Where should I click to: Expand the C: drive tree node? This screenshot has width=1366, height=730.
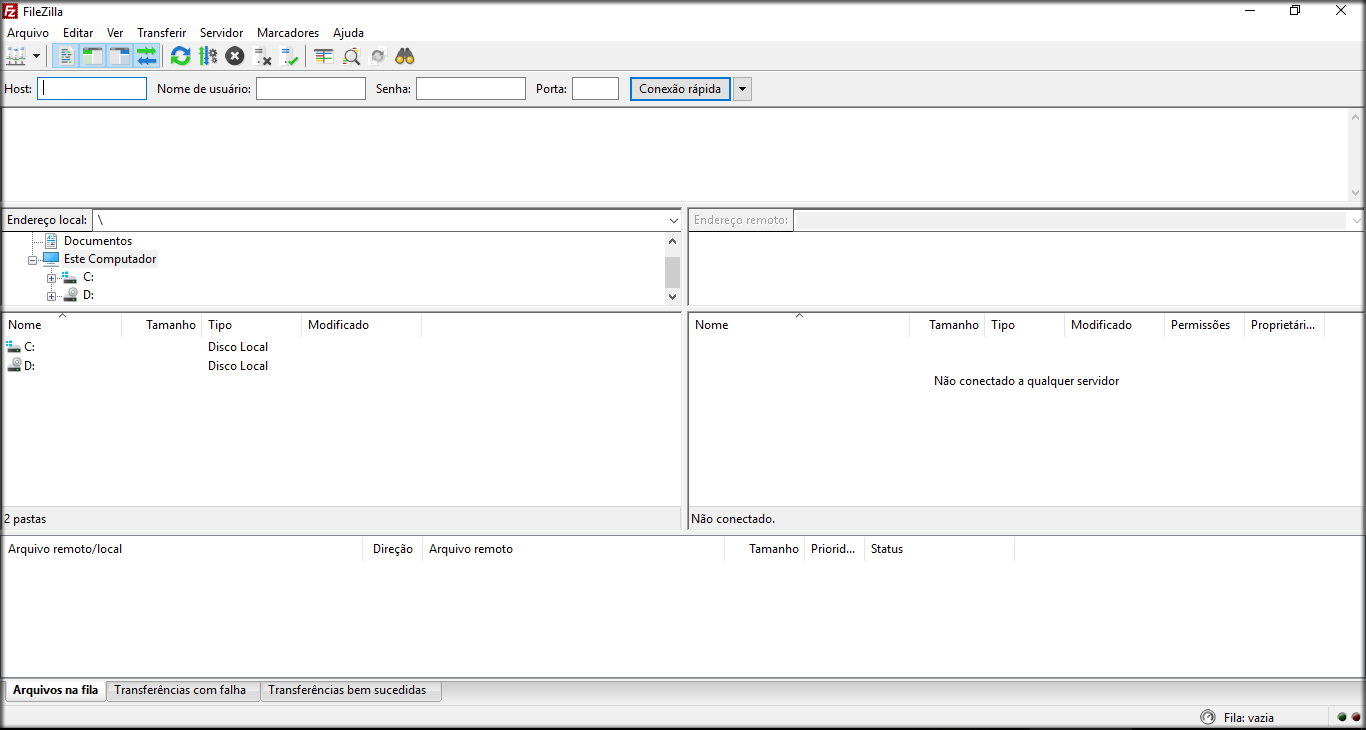(x=52, y=277)
